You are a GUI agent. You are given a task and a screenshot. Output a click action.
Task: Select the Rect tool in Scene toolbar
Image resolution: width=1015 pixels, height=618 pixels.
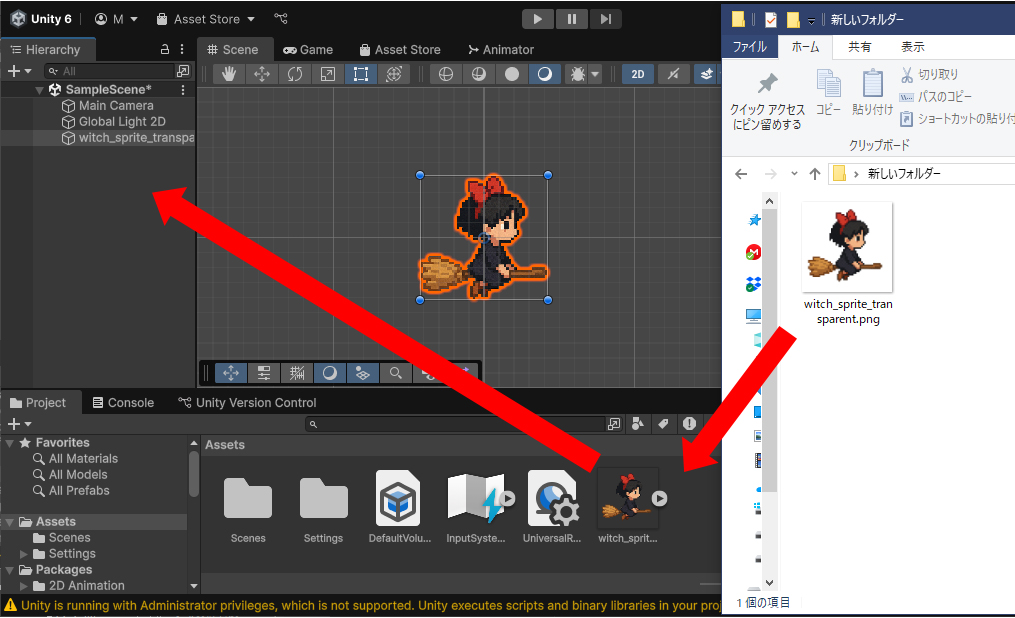[361, 74]
